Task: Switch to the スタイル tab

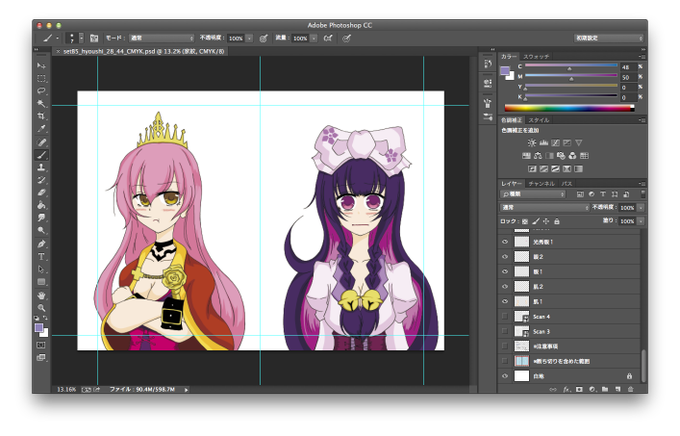Action: tap(539, 120)
